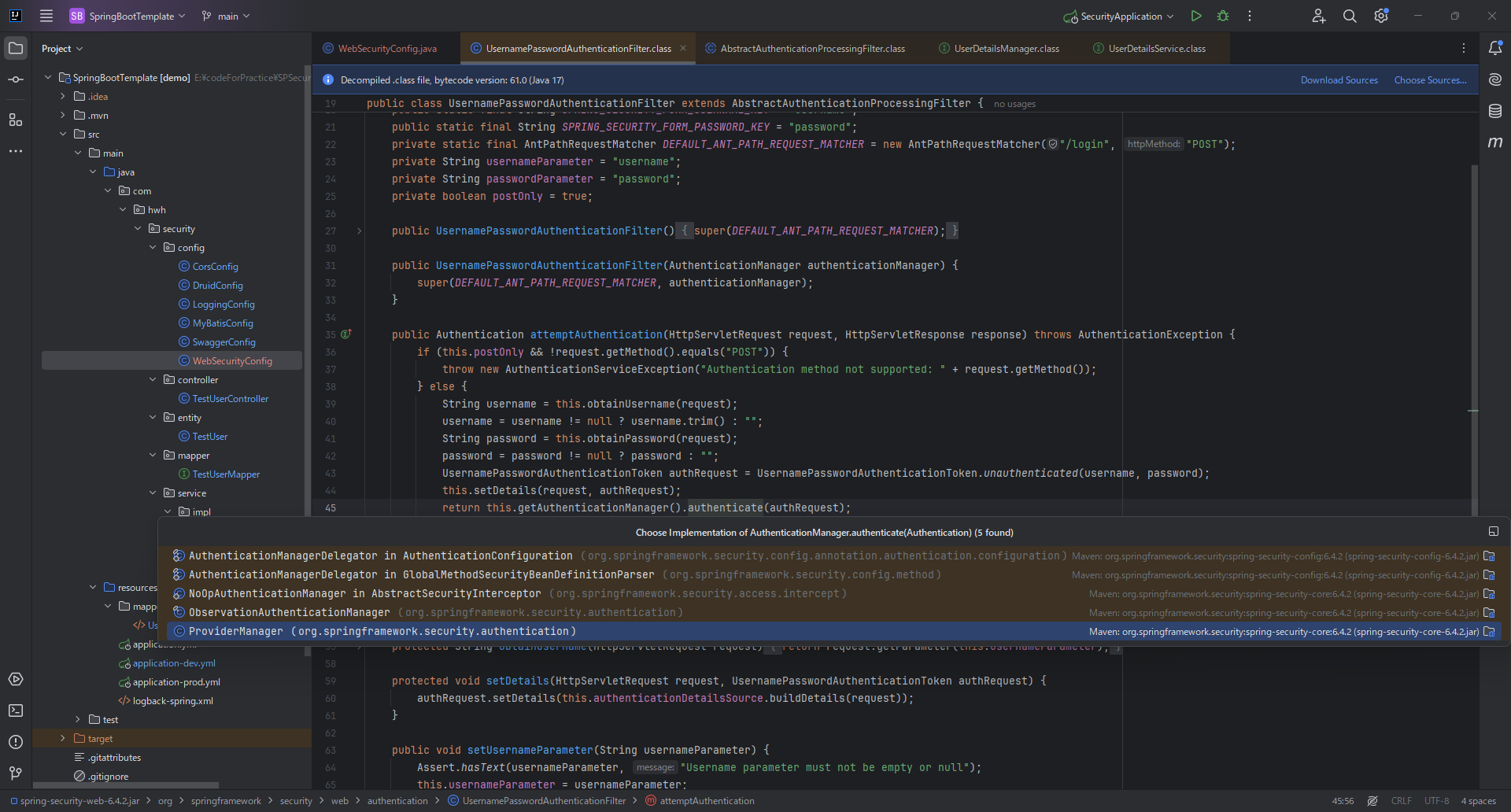This screenshot has height=812, width=1511.
Task: Expand the test folder
Action: 78,719
